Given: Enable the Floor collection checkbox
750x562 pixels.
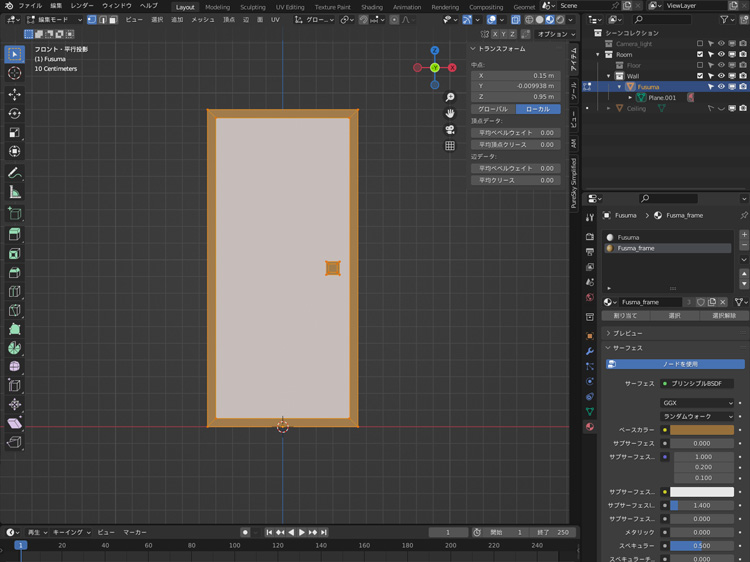Looking at the screenshot, I should (x=700, y=66).
